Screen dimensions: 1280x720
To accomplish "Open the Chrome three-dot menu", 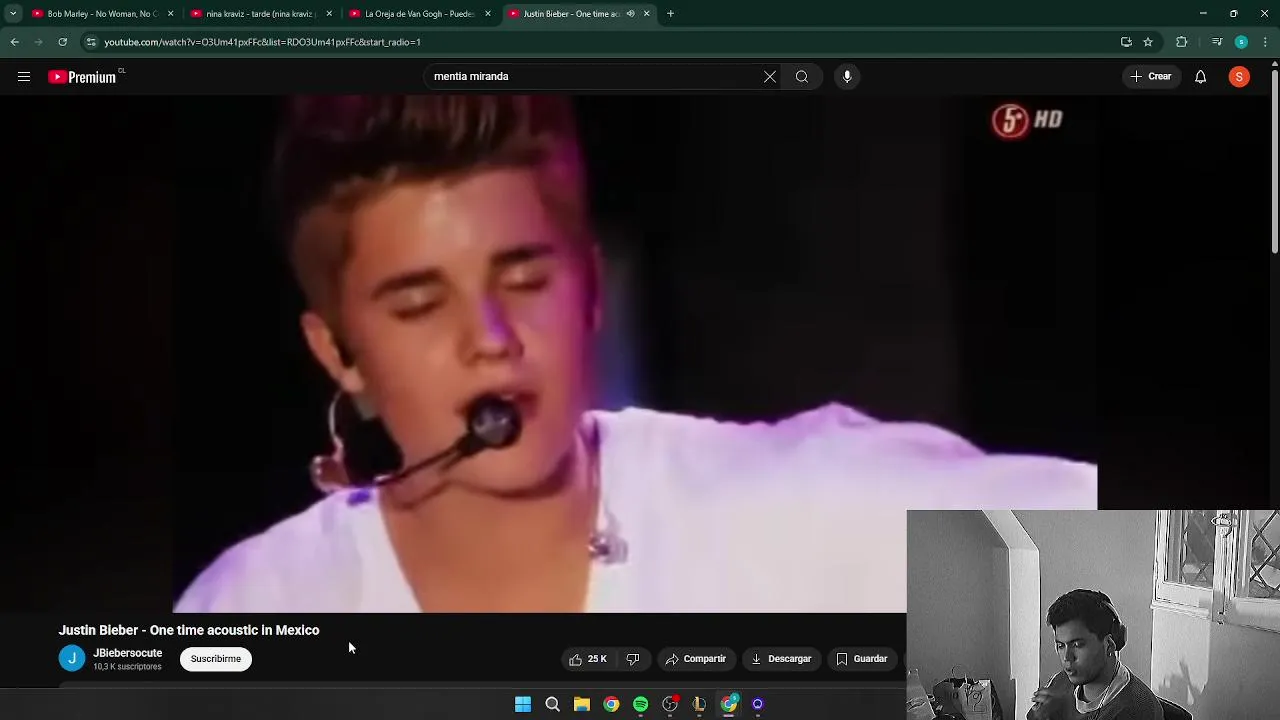I will pos(1265,42).
